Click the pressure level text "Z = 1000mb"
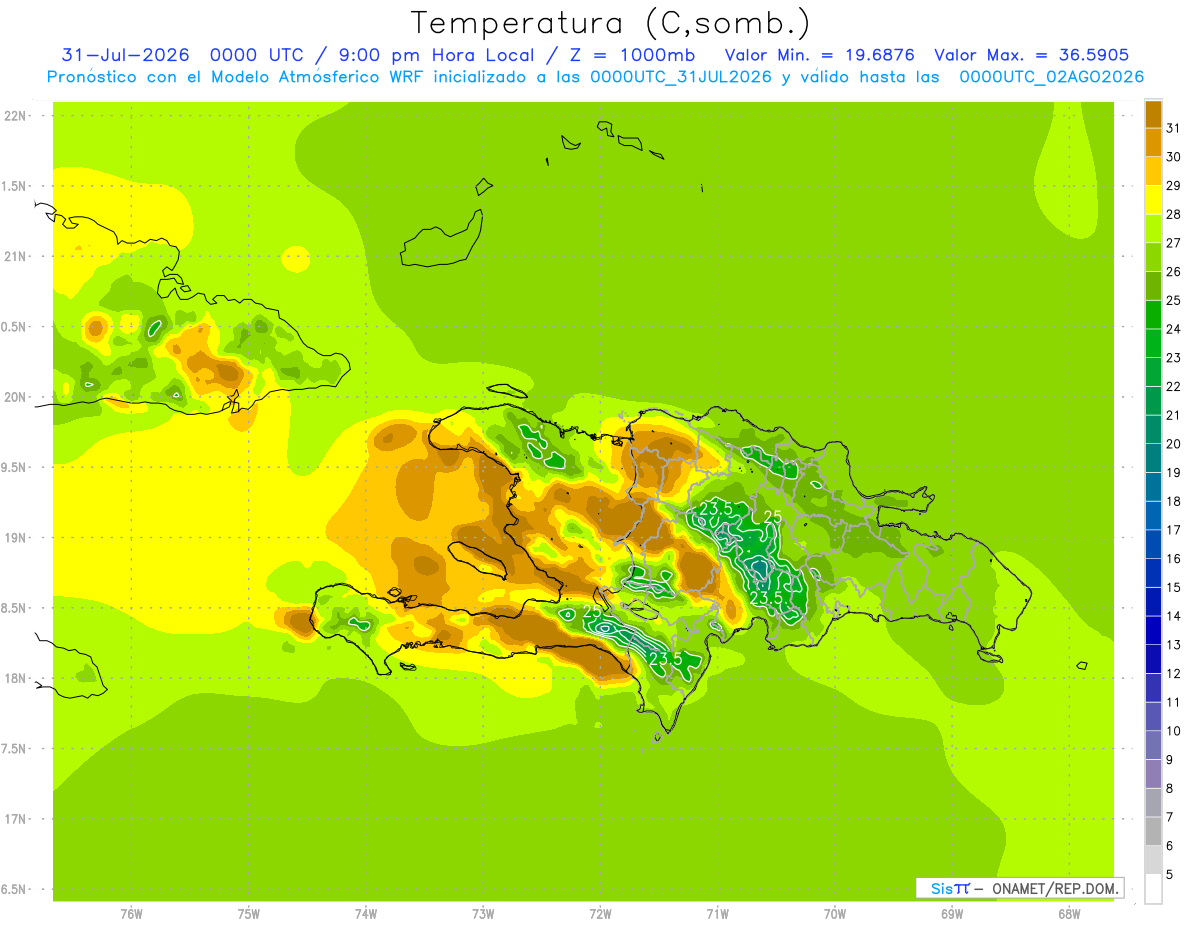1200x927 pixels. (x=632, y=55)
